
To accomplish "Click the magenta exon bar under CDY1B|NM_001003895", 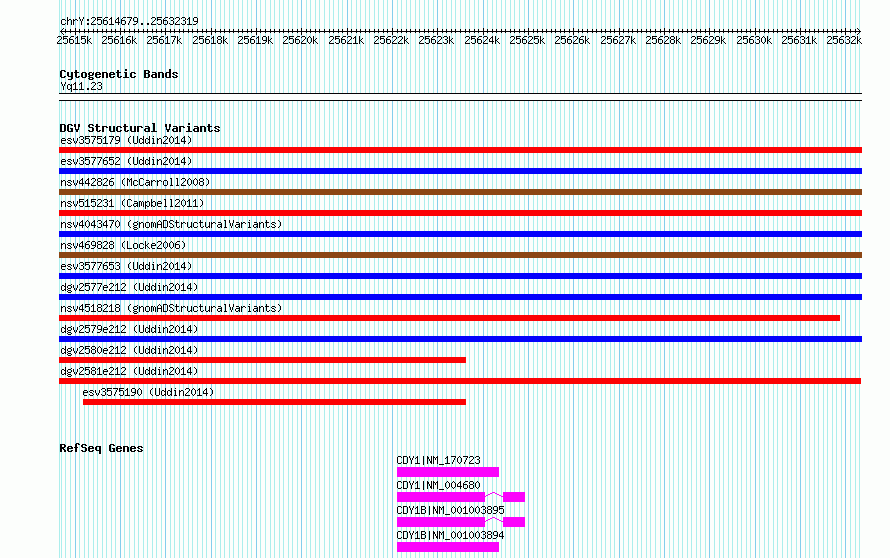I will click(x=441, y=522).
